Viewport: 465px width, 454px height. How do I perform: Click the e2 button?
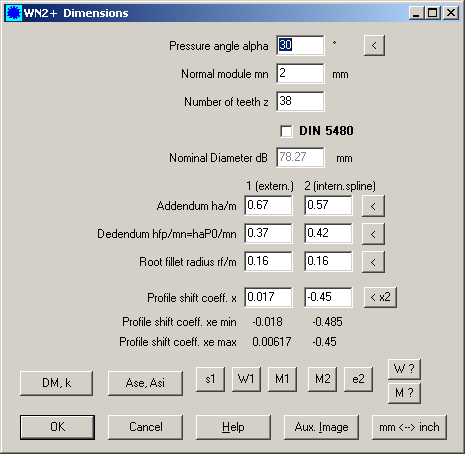[x=358, y=379]
